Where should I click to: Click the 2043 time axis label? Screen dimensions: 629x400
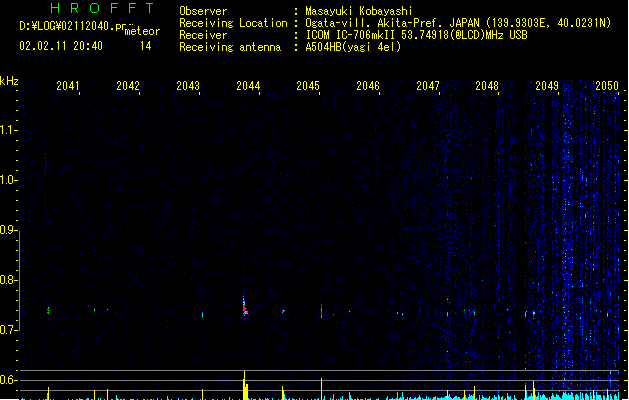pyautogui.click(x=188, y=86)
